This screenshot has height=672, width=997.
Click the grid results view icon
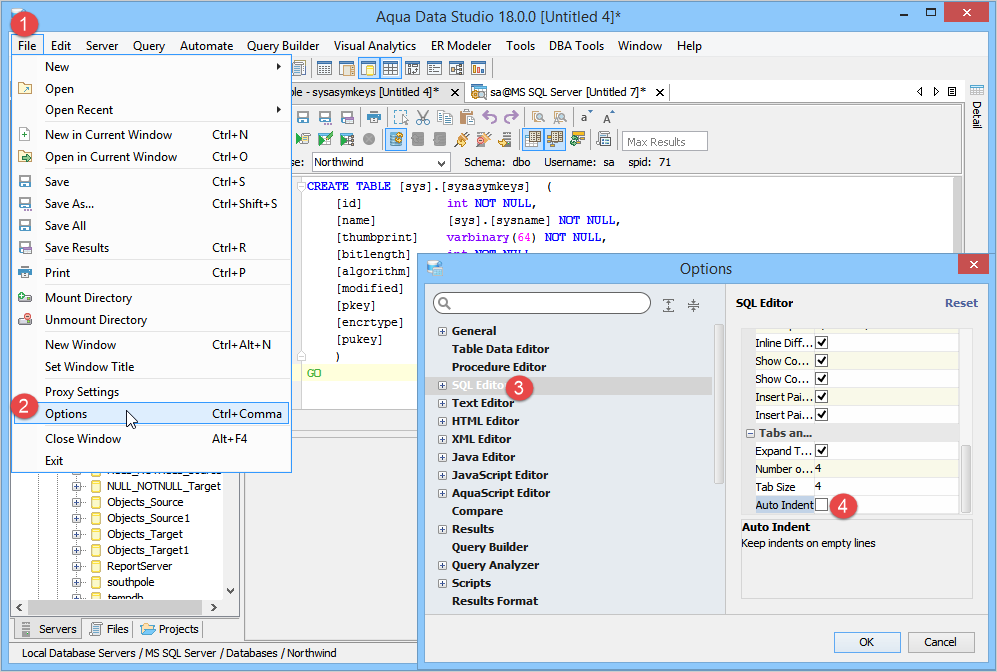point(533,139)
